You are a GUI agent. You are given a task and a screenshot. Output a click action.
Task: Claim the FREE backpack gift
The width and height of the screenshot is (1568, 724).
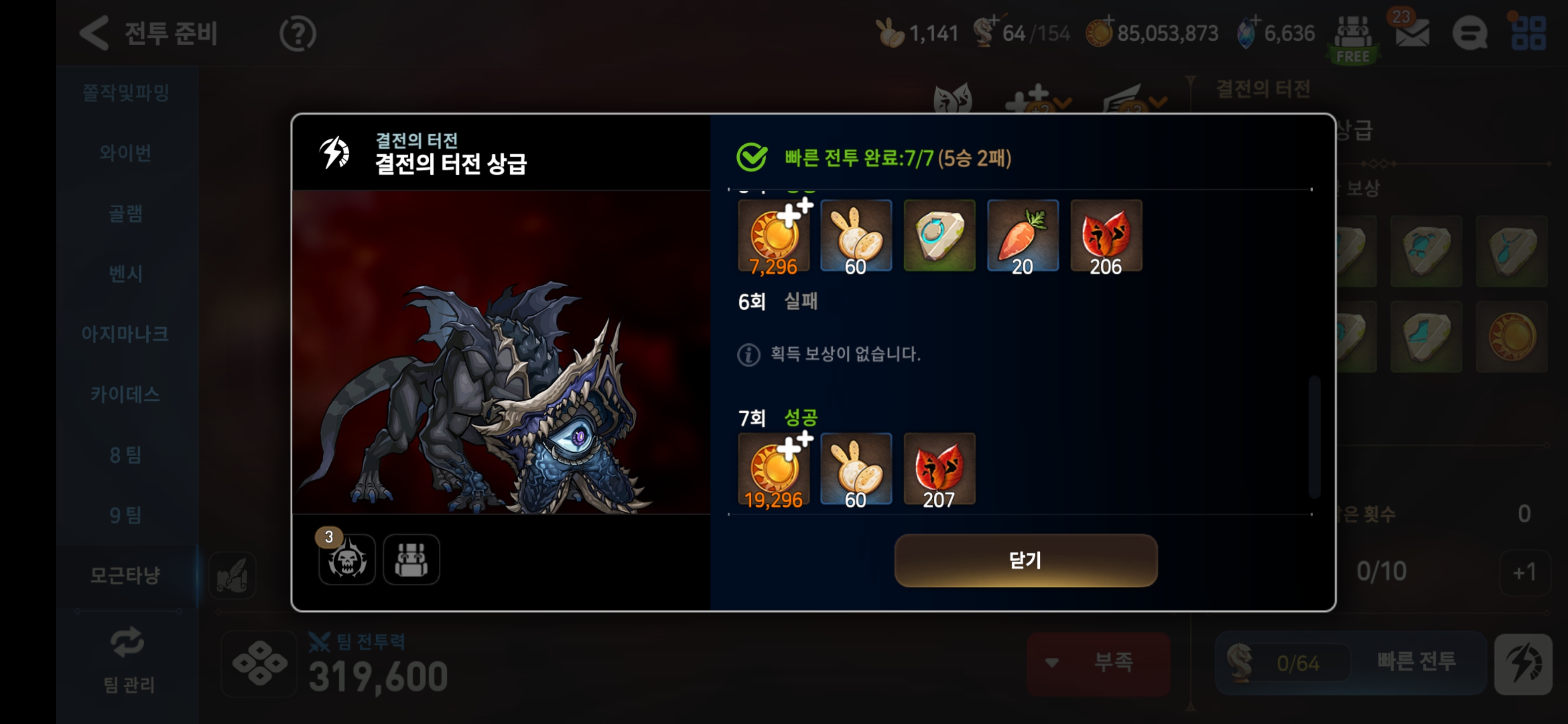(x=1353, y=38)
